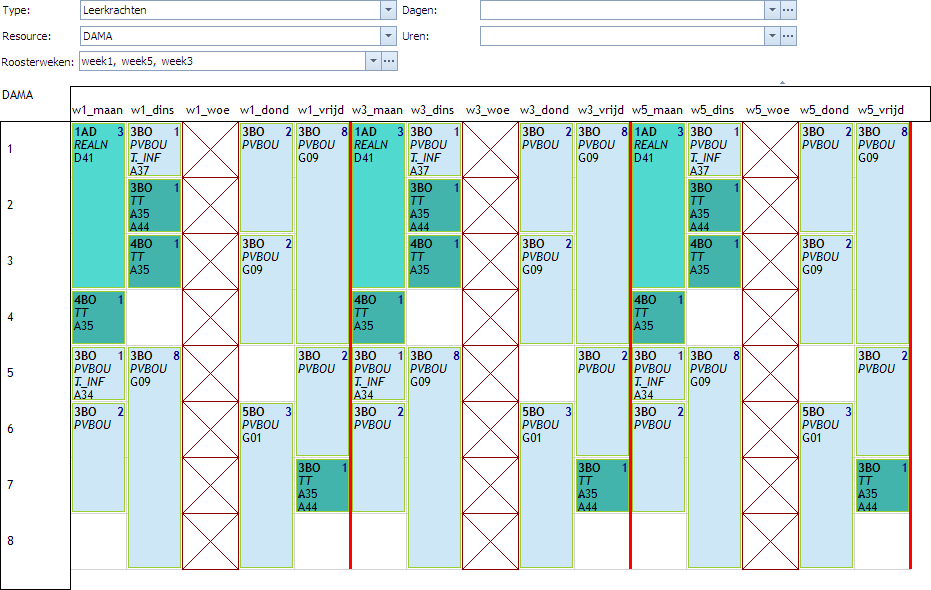Viewport: 931px width, 590px height.
Task: Click the ellipsis button next to Dagen
Action: [x=788, y=10]
